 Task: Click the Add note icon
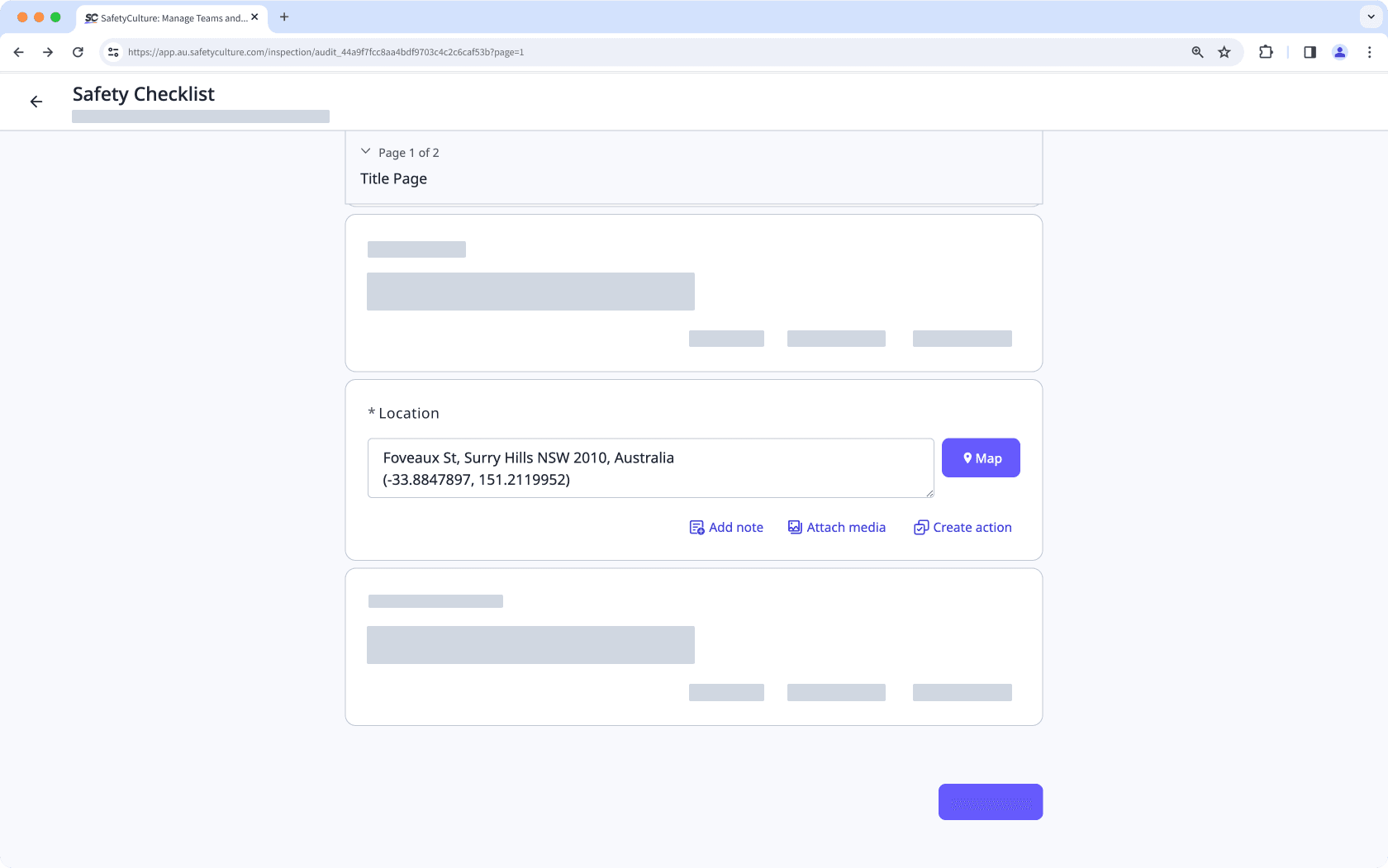696,528
